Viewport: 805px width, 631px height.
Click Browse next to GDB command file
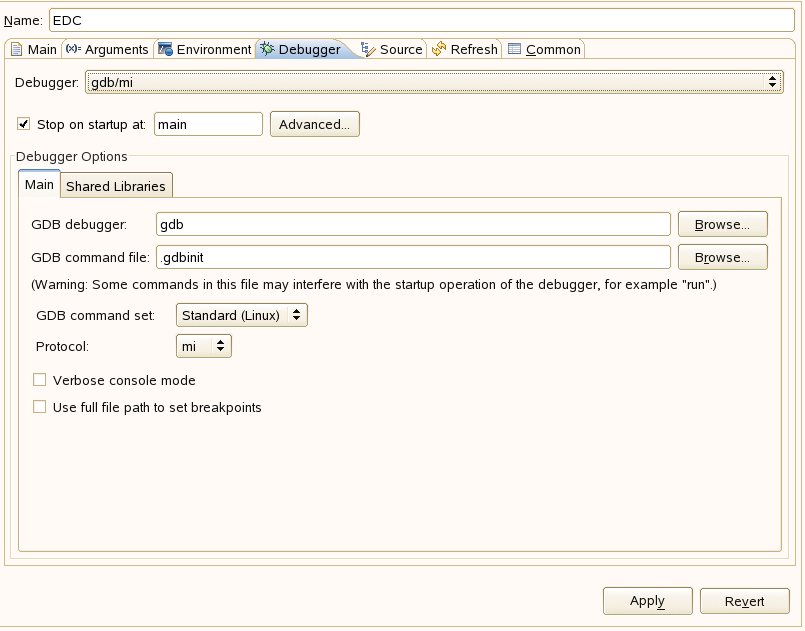pyautogui.click(x=721, y=257)
